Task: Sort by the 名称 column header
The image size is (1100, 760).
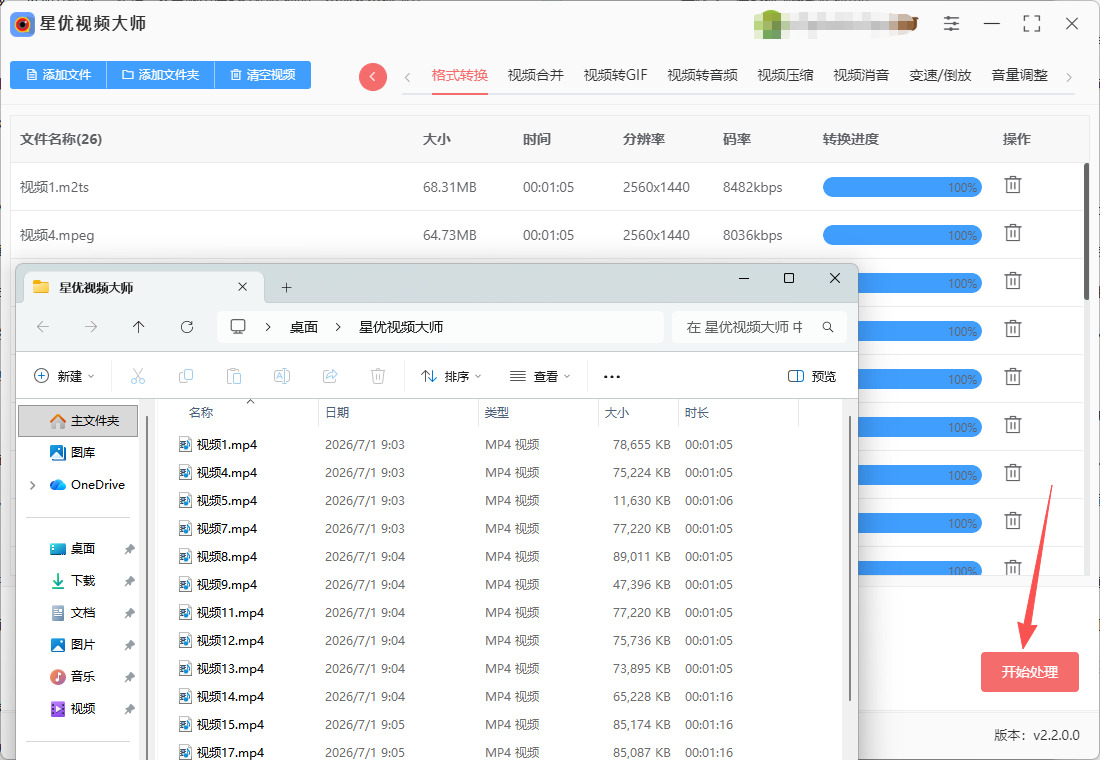Action: point(201,413)
